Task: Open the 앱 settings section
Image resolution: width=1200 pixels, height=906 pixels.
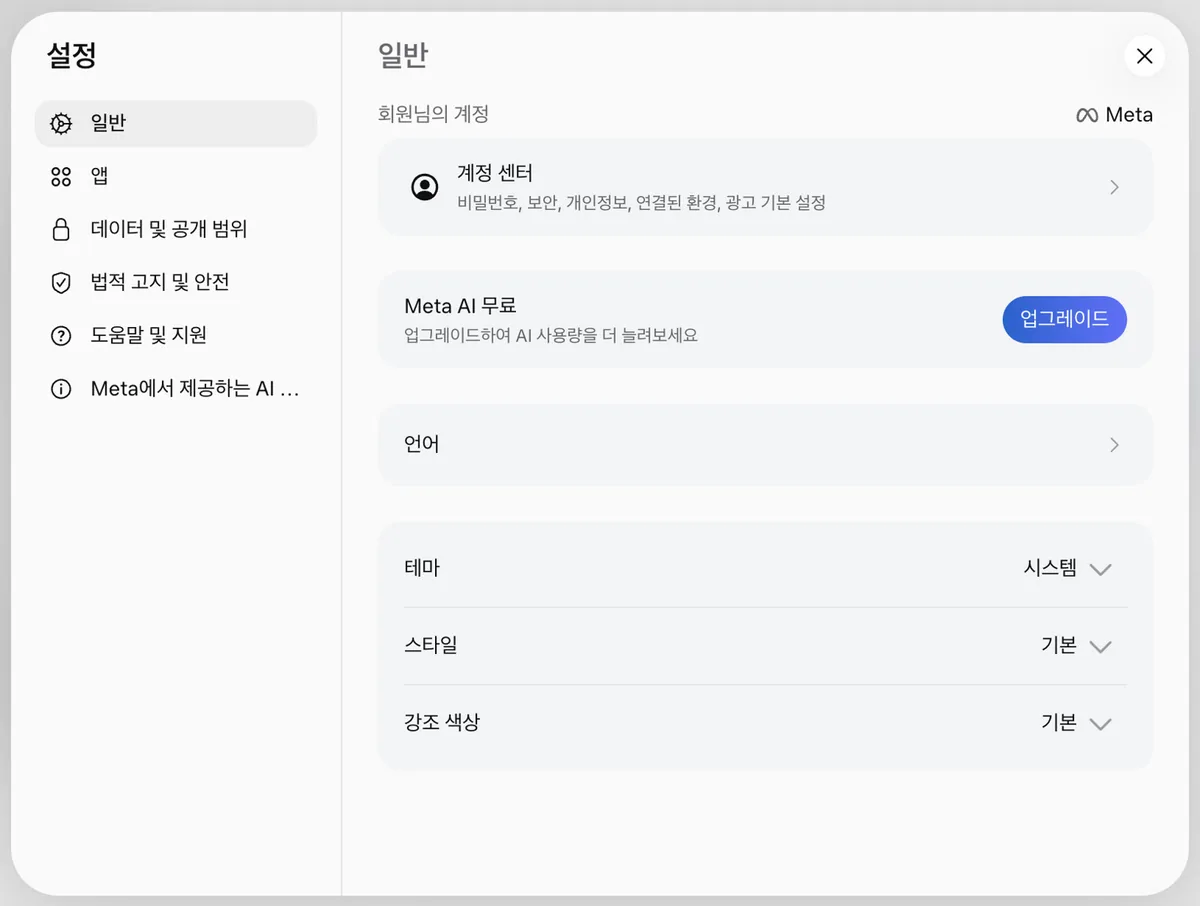Action: coord(176,177)
